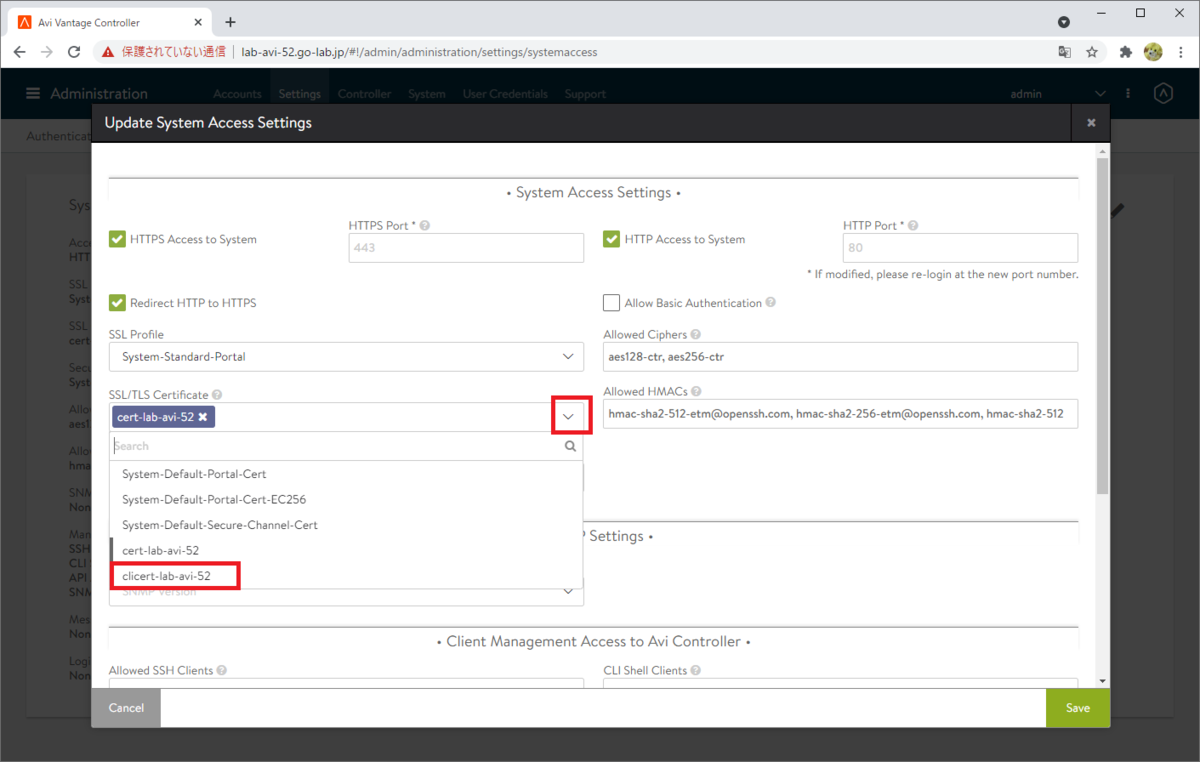
Task: Click the browser address bar URL
Action: [419, 52]
